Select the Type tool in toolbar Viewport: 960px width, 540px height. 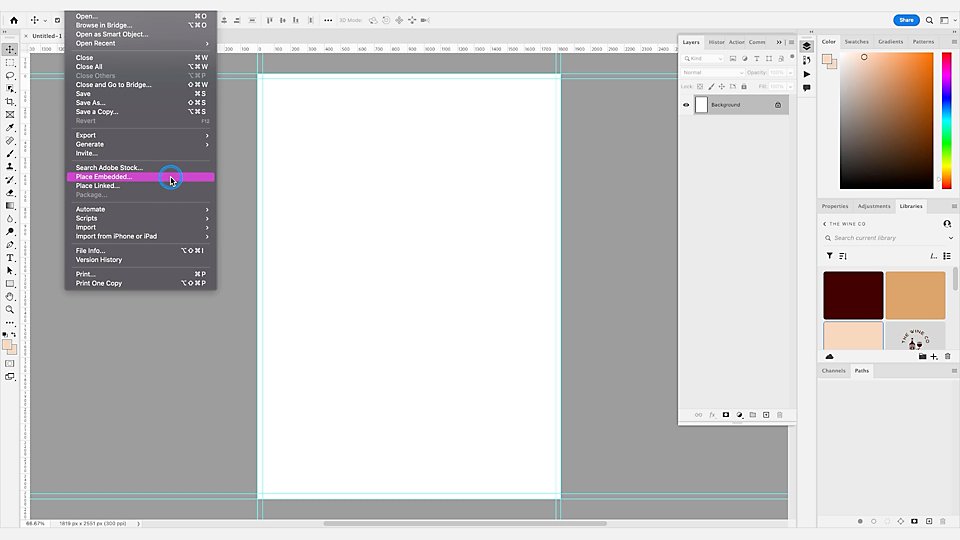coord(10,258)
